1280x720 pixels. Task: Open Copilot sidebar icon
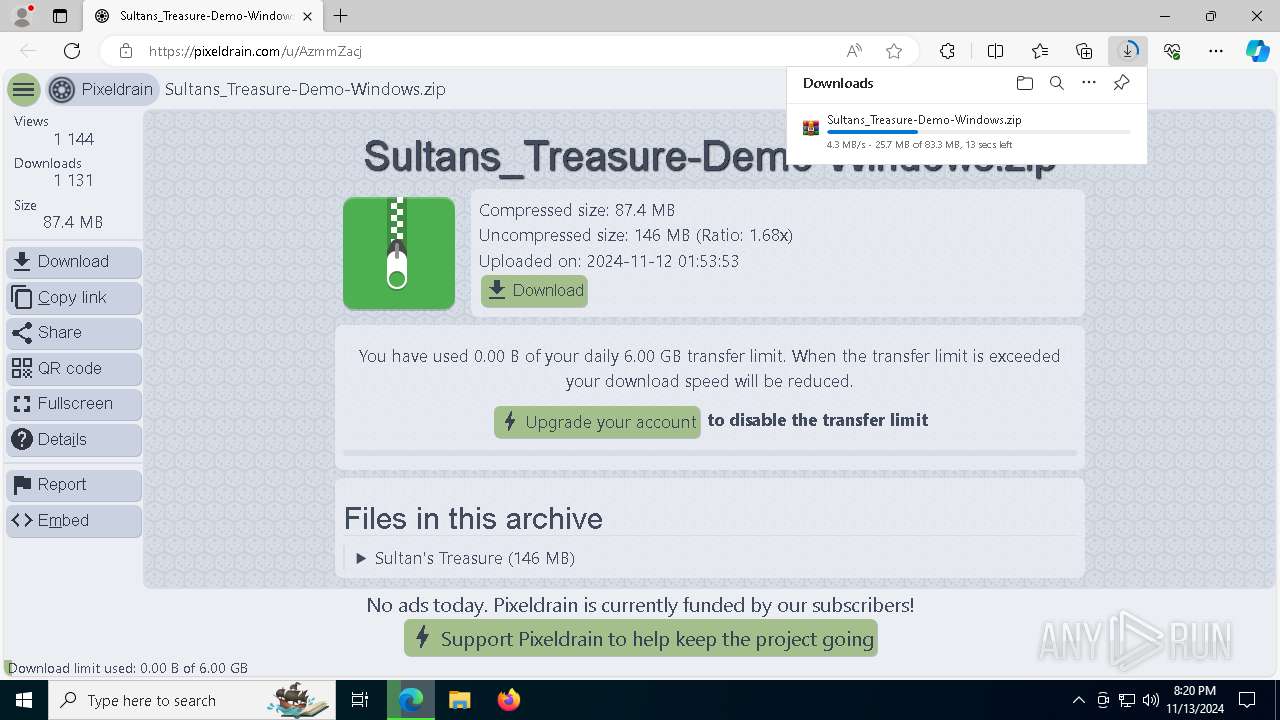tap(1257, 51)
